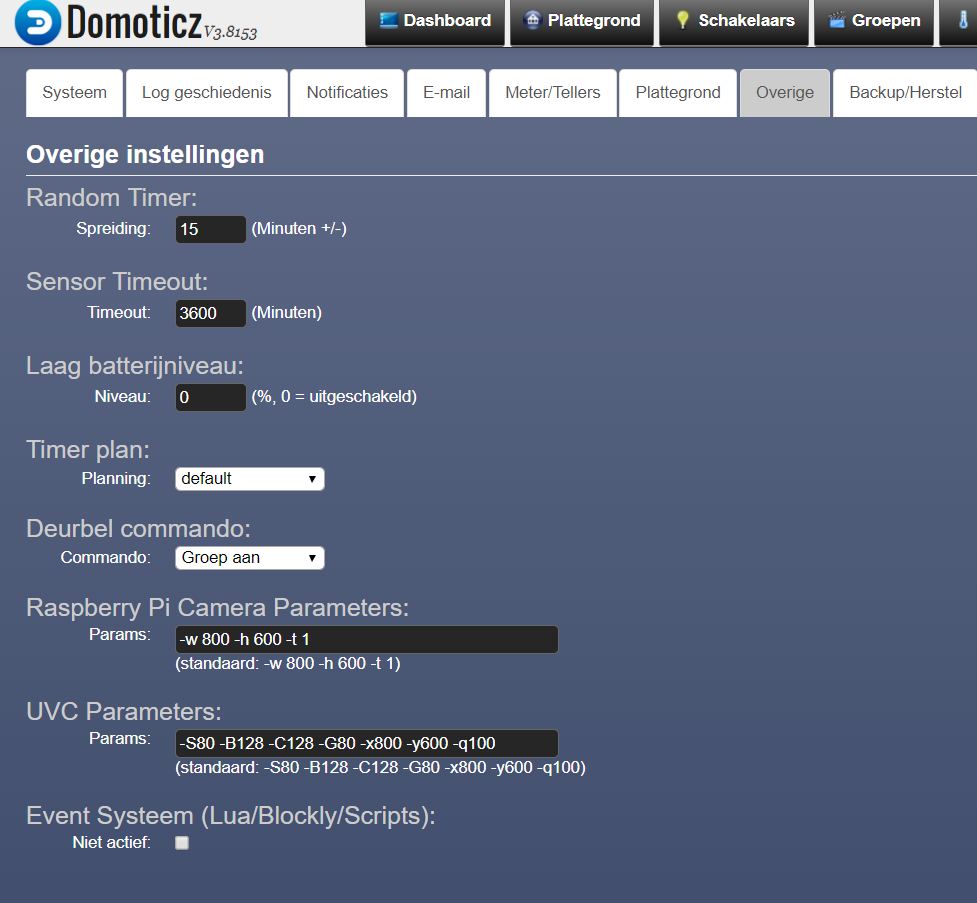Viewport: 977px width, 903px height.
Task: Open the Meter/Tellers tab
Action: [552, 93]
